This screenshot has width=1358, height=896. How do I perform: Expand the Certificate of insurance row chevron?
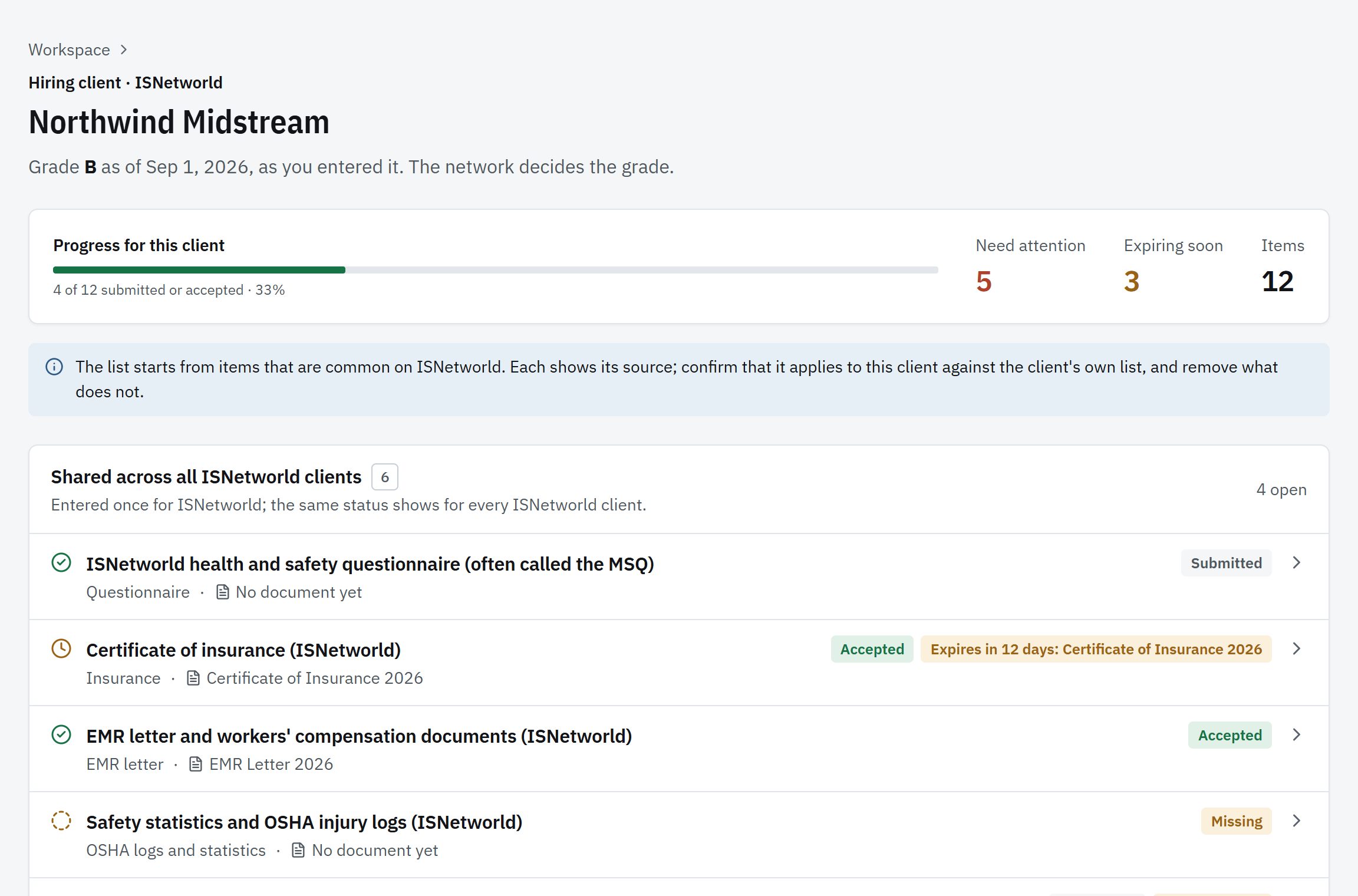click(1296, 648)
